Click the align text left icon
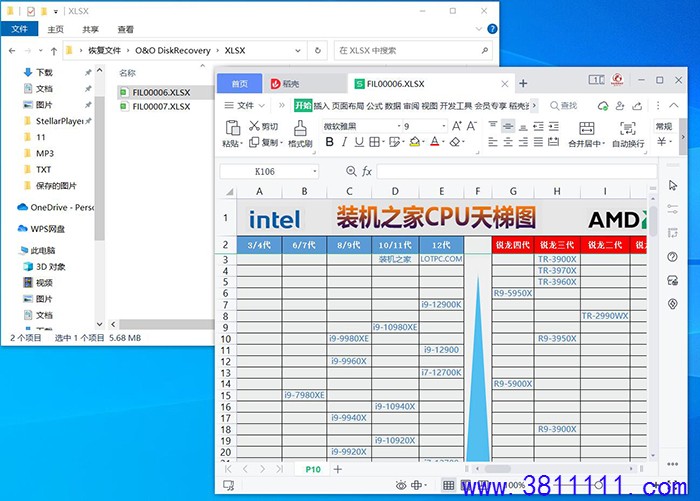The width and height of the screenshot is (700, 501). tap(492, 142)
